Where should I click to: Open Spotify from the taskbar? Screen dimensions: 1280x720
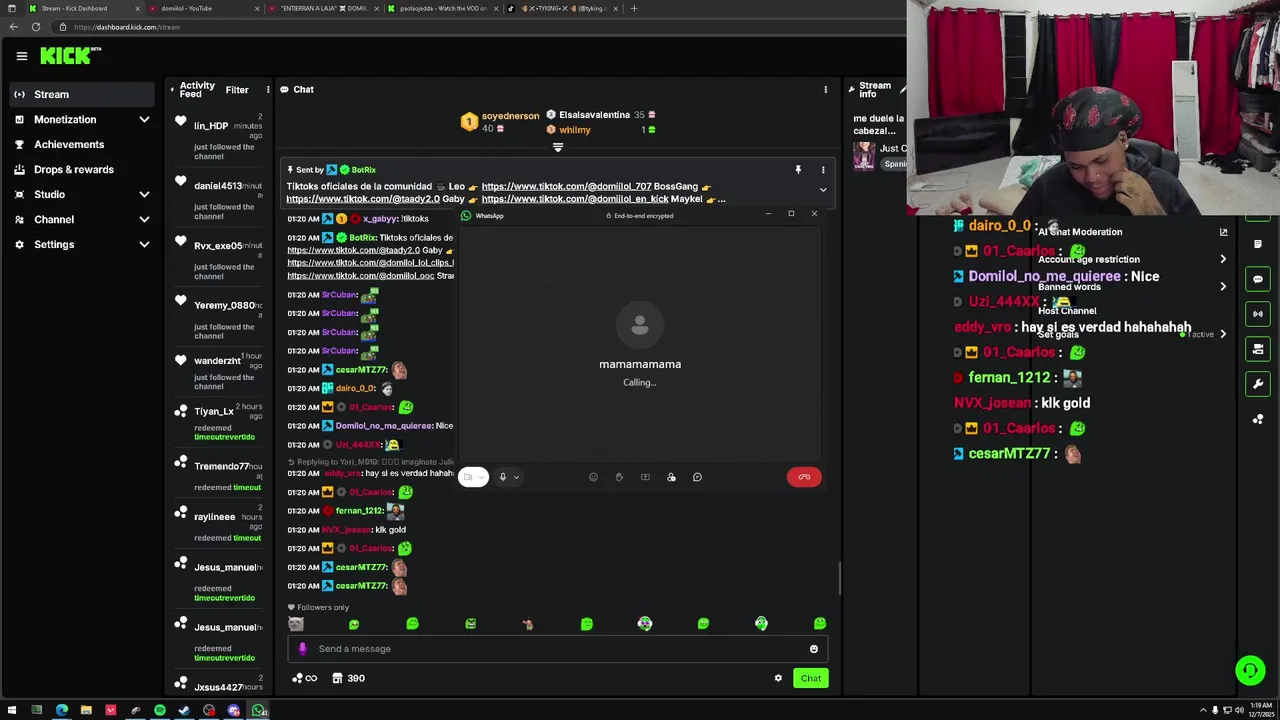(160, 711)
